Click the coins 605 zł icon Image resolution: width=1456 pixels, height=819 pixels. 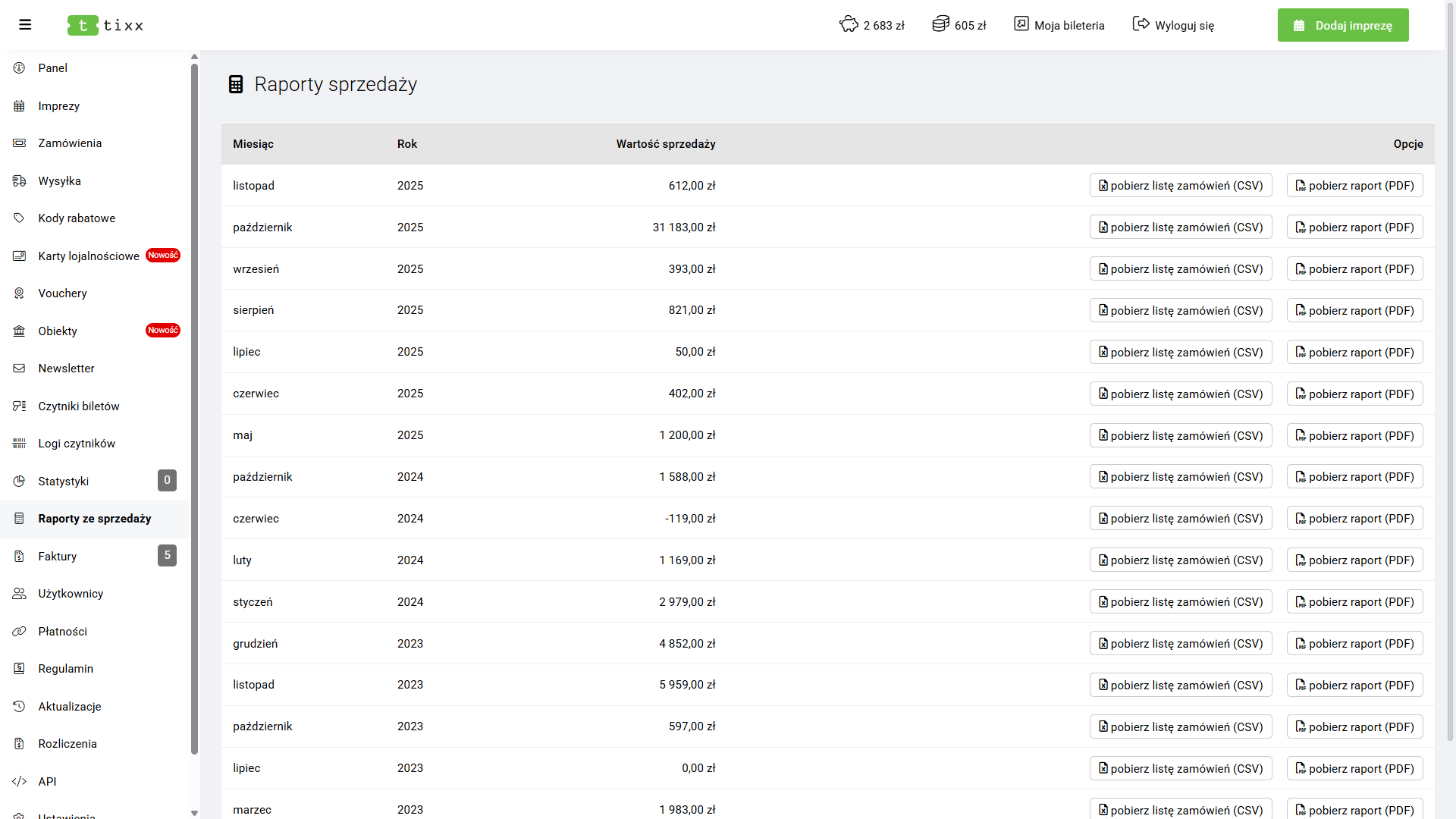point(940,24)
